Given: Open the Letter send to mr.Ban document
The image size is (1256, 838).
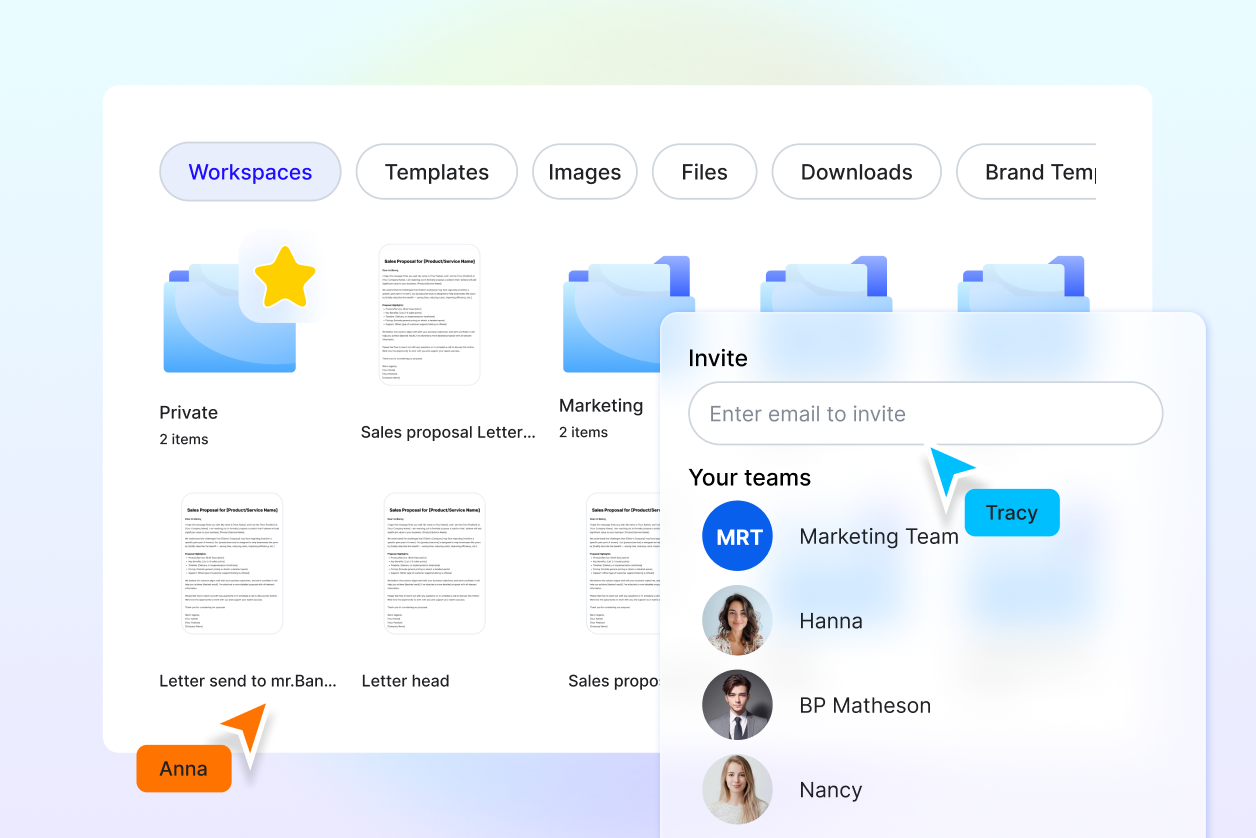Looking at the screenshot, I should 232,563.
